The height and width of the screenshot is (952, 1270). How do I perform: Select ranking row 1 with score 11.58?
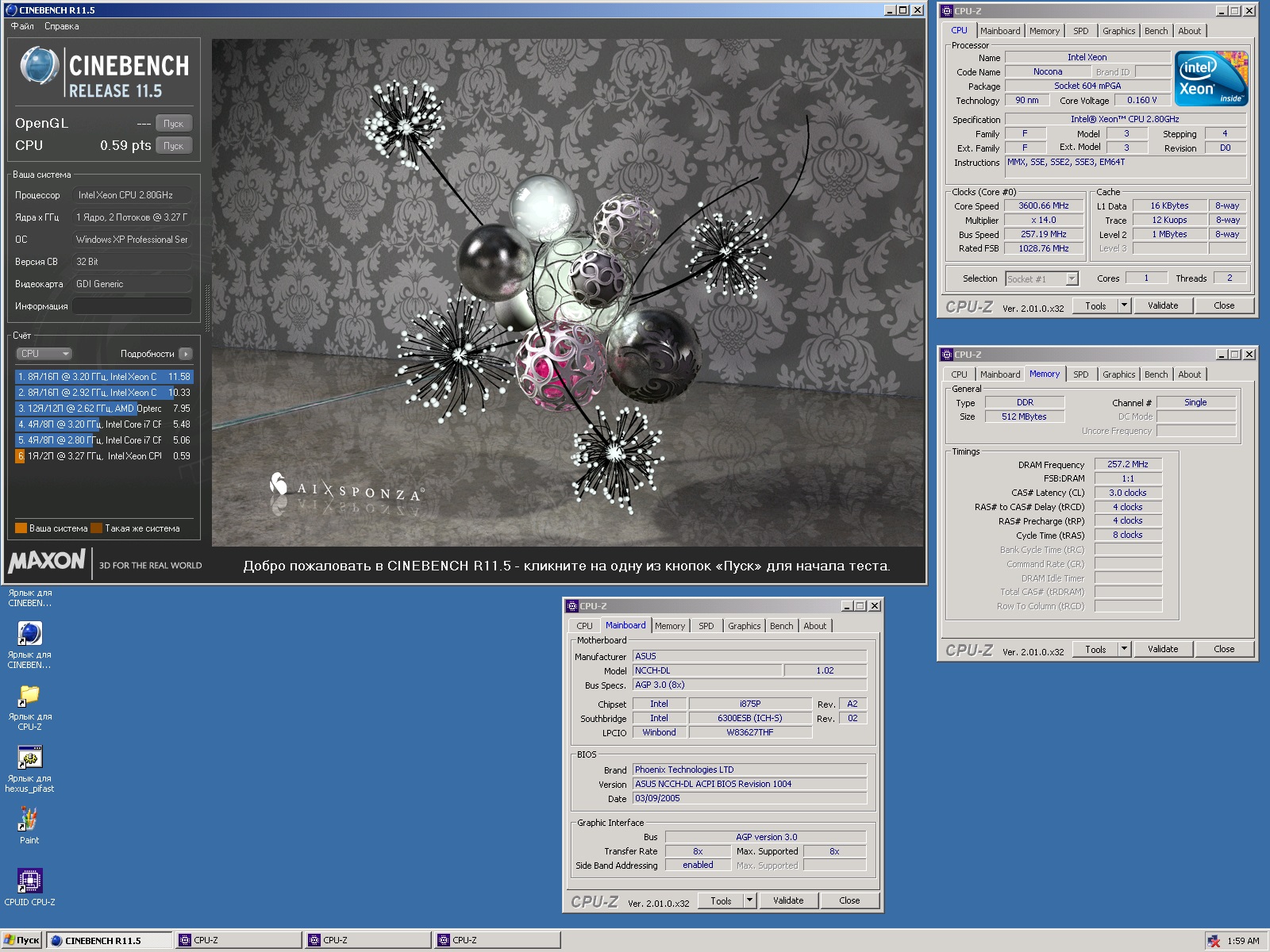[104, 377]
